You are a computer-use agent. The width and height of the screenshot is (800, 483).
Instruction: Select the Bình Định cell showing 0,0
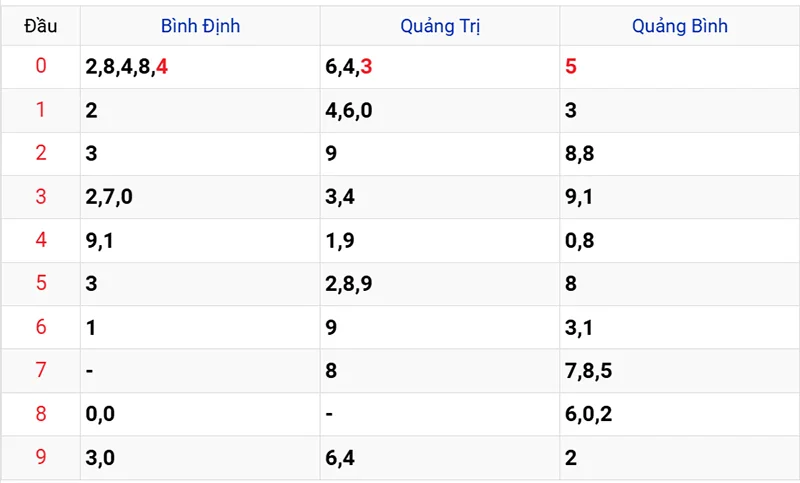coord(100,414)
